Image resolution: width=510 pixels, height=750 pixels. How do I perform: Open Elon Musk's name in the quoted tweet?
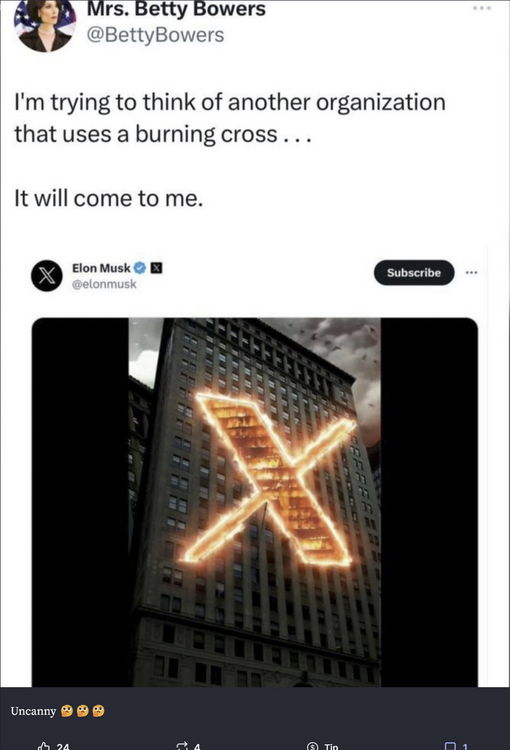(x=101, y=268)
